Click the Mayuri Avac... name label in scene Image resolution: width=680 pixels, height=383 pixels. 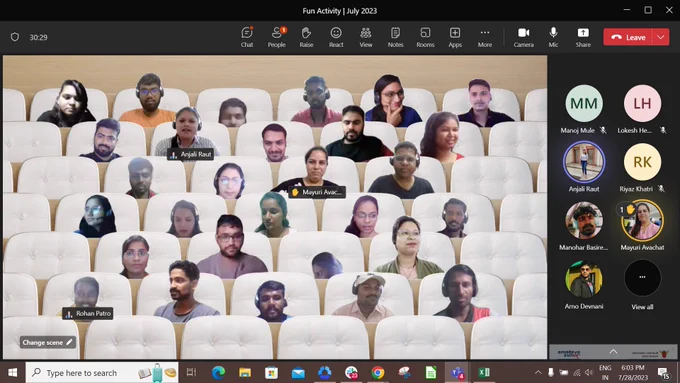pyautogui.click(x=317, y=192)
